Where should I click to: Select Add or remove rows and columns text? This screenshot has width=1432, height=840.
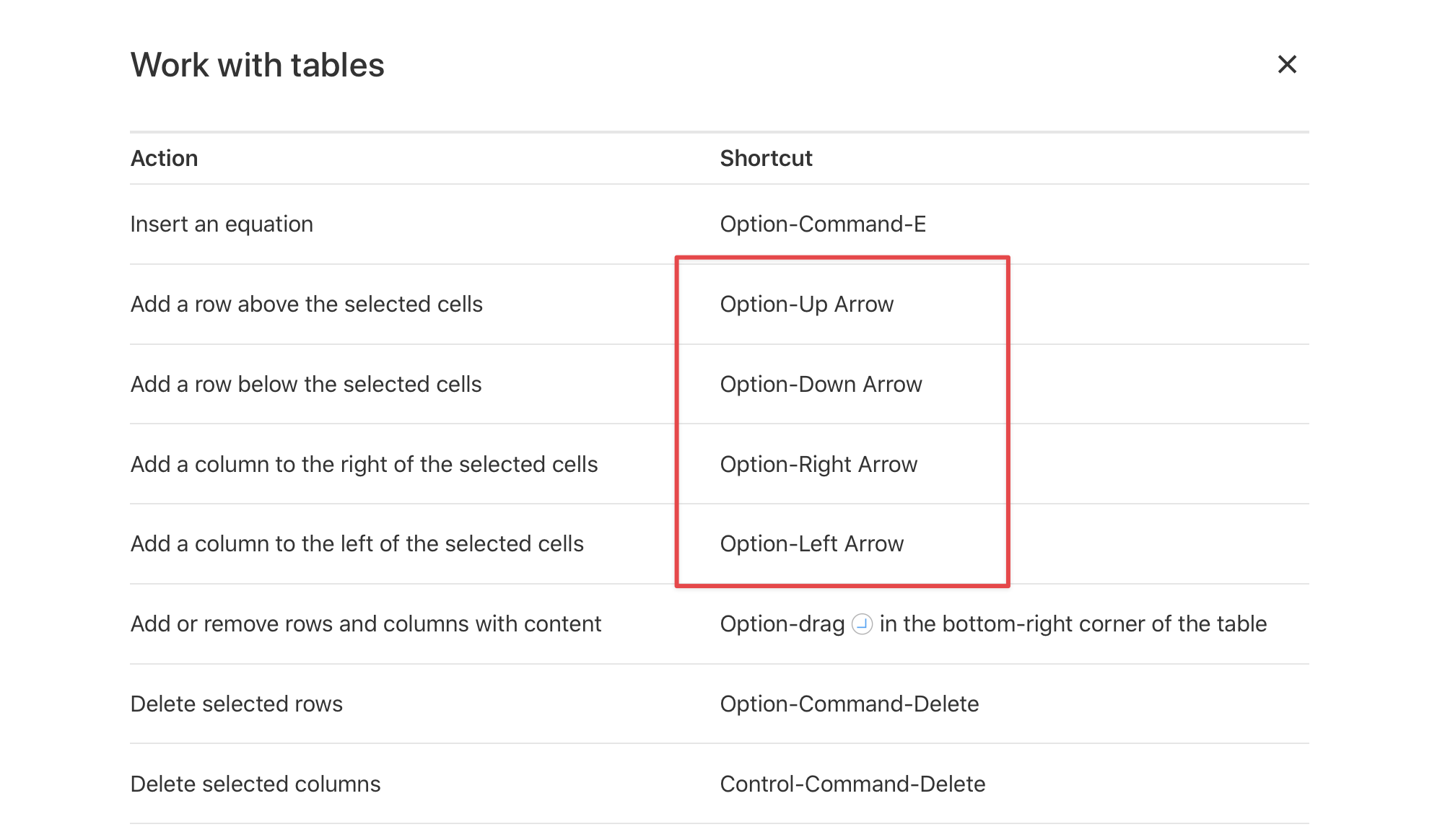click(x=365, y=624)
